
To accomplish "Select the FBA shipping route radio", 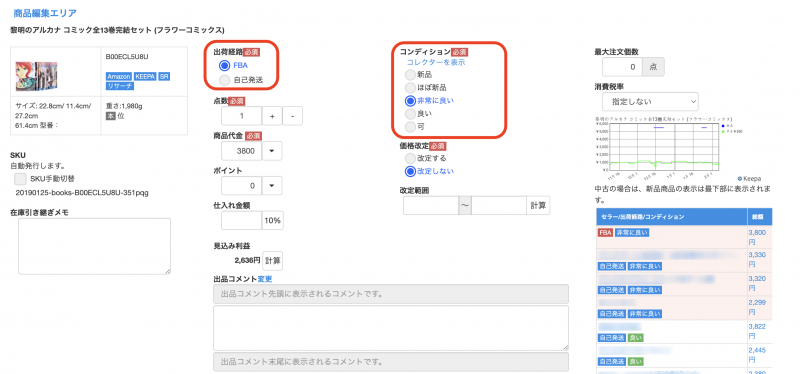I will (224, 65).
